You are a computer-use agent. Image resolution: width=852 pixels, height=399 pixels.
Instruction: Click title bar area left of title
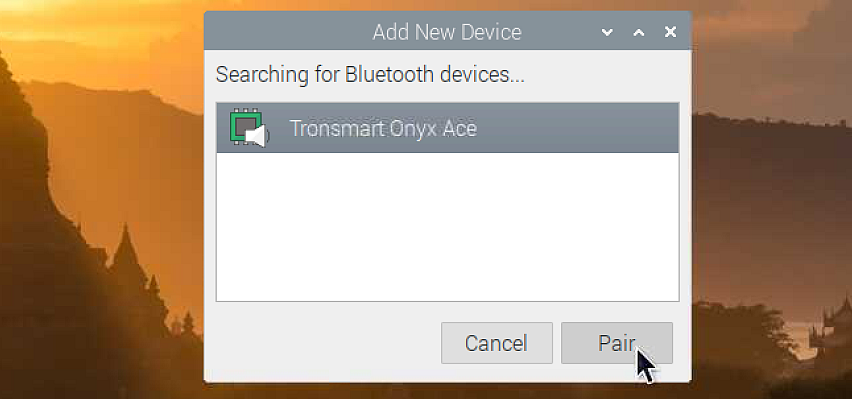tap(288, 32)
